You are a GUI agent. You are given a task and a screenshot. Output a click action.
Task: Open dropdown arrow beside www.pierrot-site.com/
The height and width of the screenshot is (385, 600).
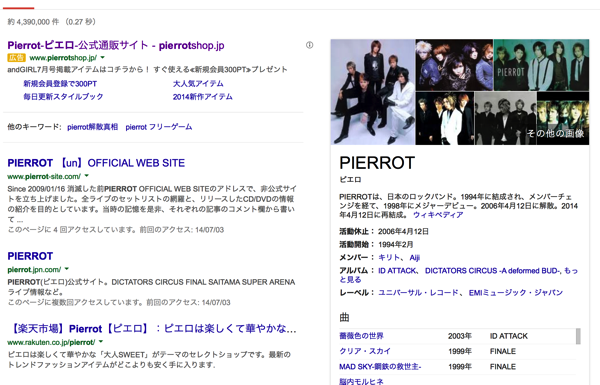click(86, 176)
